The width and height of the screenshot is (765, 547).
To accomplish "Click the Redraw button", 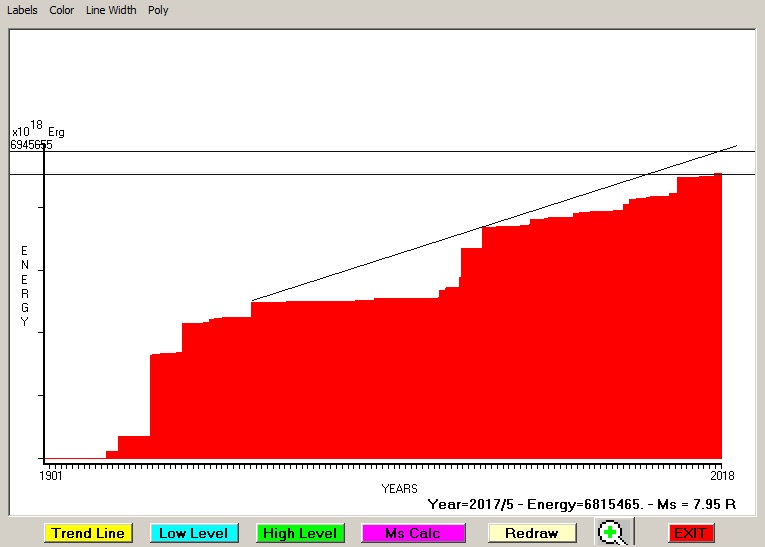I will 531,533.
